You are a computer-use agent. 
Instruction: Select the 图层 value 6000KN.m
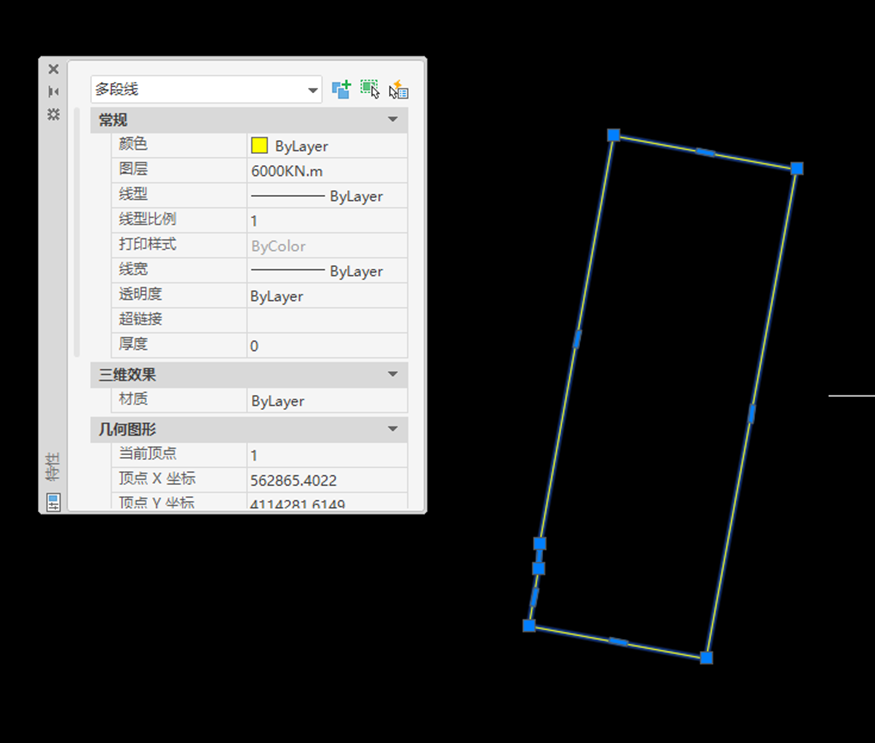[x=327, y=171]
